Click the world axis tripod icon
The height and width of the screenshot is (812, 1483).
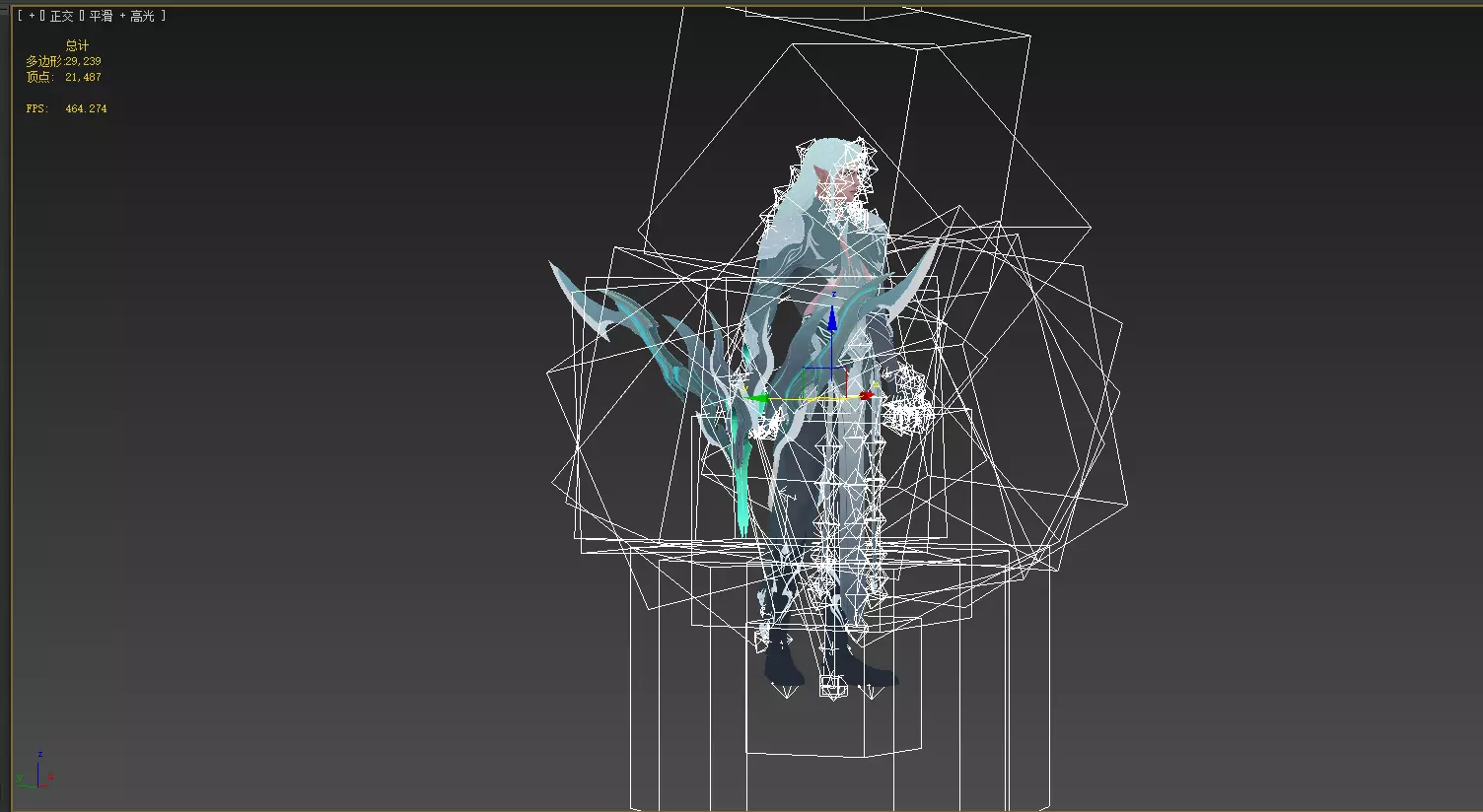pos(35,771)
